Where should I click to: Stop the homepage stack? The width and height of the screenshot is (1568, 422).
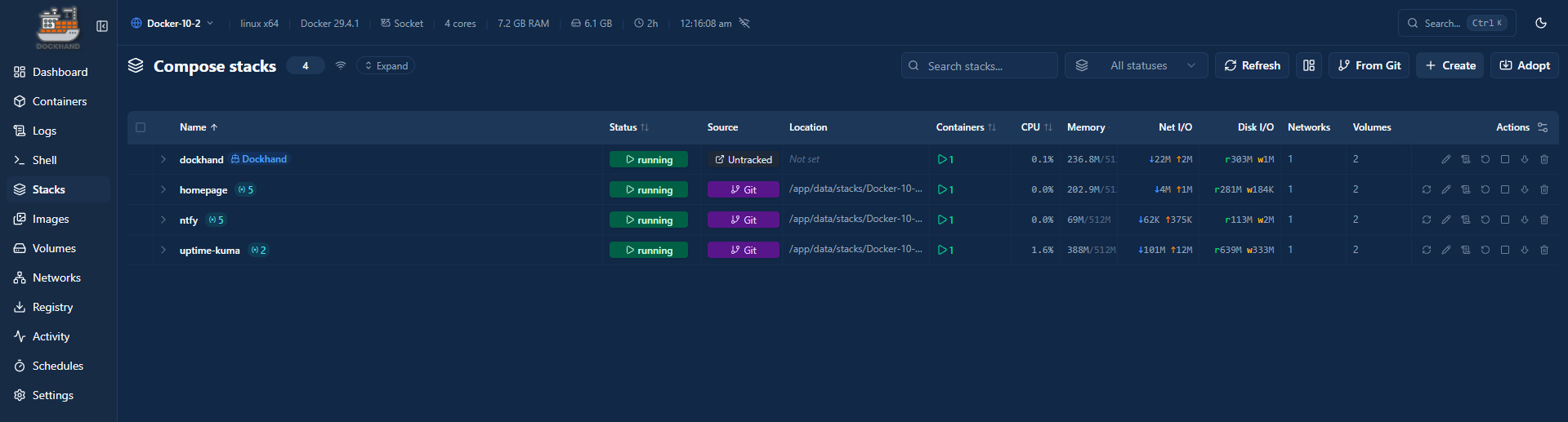[x=1505, y=189]
